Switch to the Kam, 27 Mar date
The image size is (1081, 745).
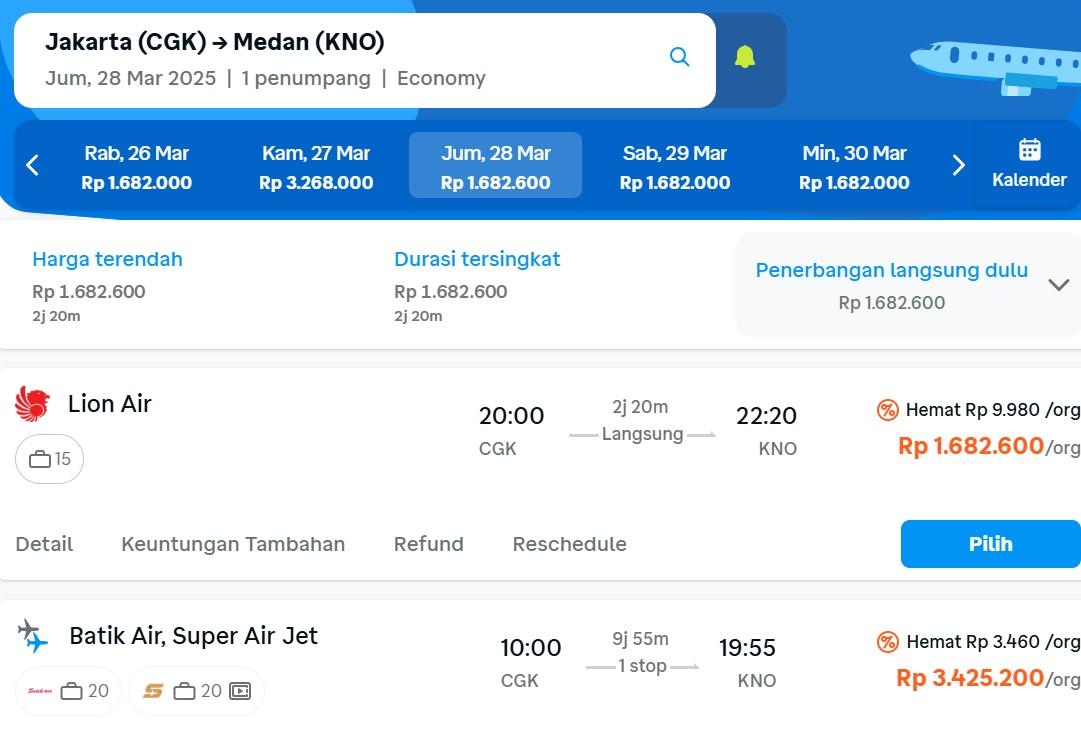316,166
